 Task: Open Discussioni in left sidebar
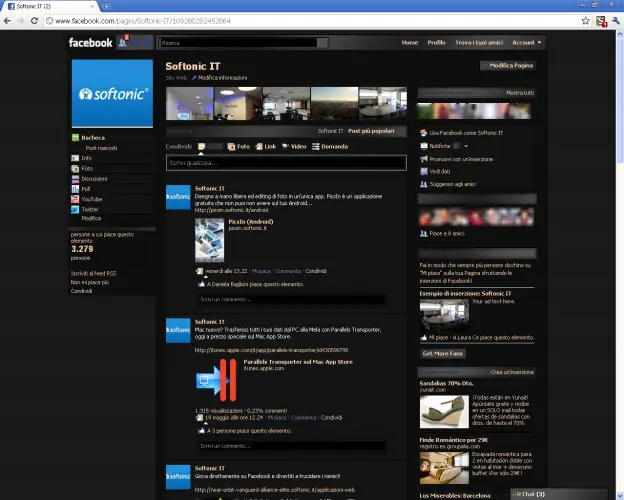point(94,179)
